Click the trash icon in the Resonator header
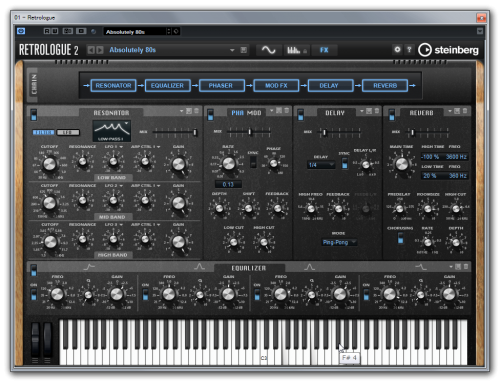This screenshot has height=382, width=500. point(197,111)
